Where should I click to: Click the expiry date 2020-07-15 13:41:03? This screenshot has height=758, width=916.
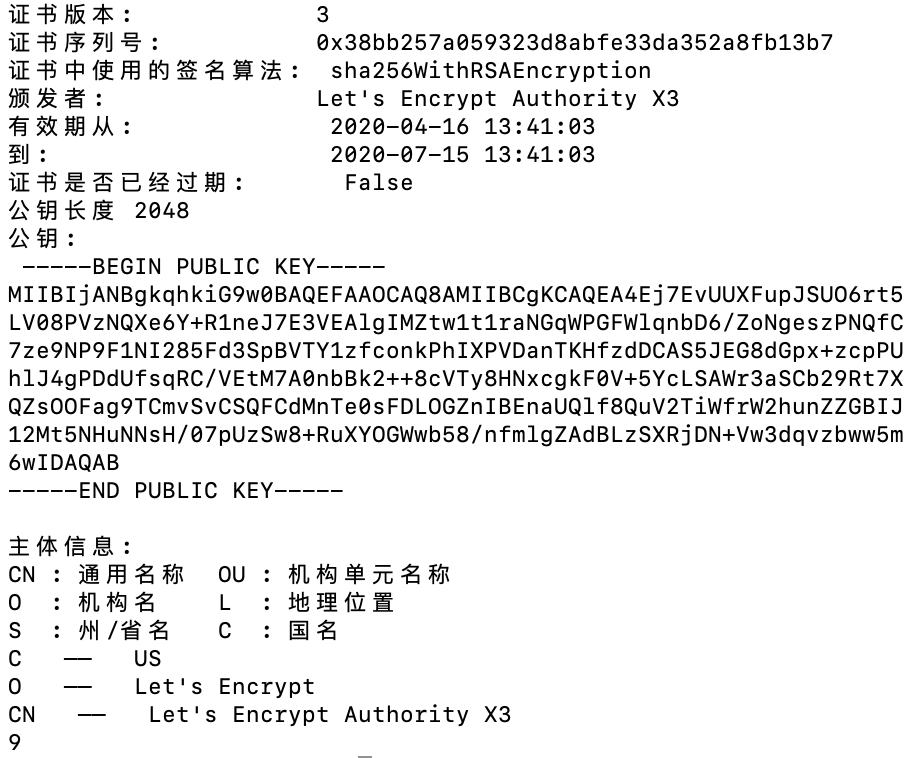[462, 154]
